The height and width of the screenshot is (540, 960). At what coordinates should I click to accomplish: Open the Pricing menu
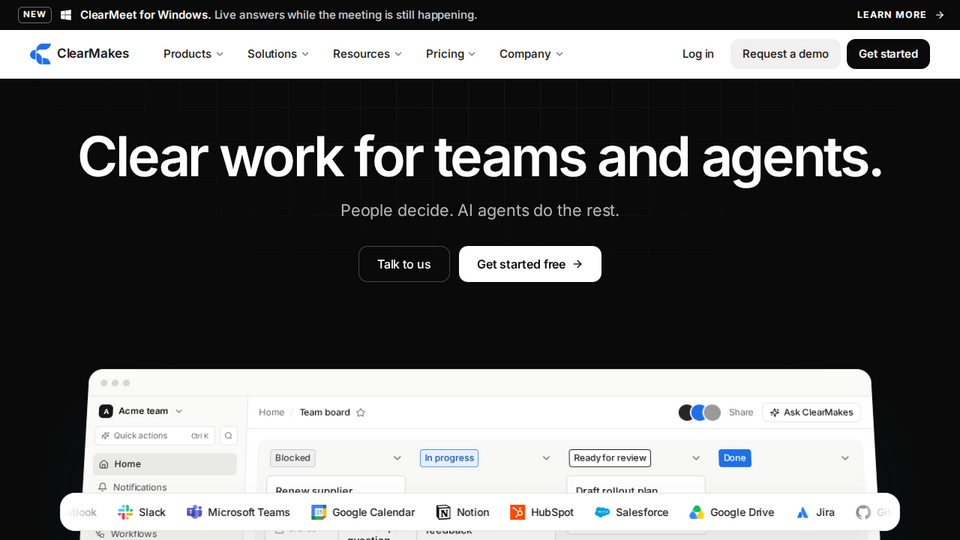(x=451, y=54)
